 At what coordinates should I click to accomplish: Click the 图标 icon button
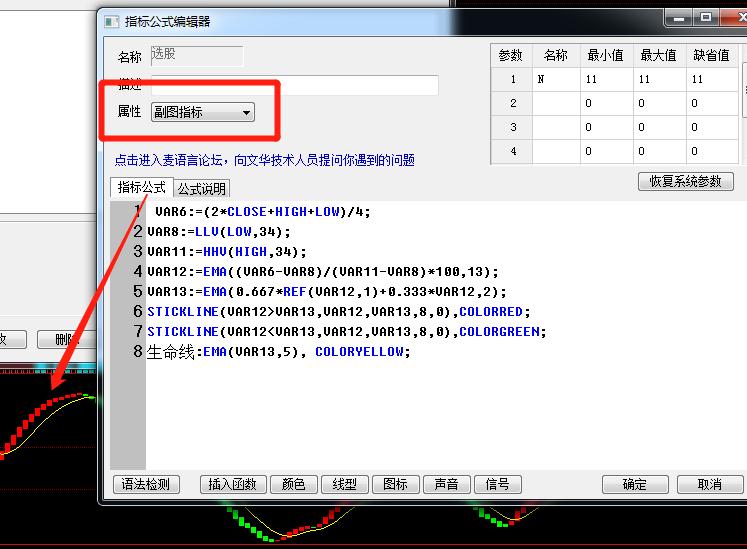click(x=396, y=484)
